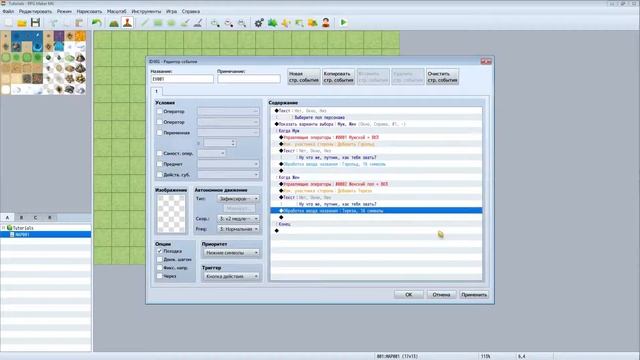Open the Редактировать menu

(35, 11)
